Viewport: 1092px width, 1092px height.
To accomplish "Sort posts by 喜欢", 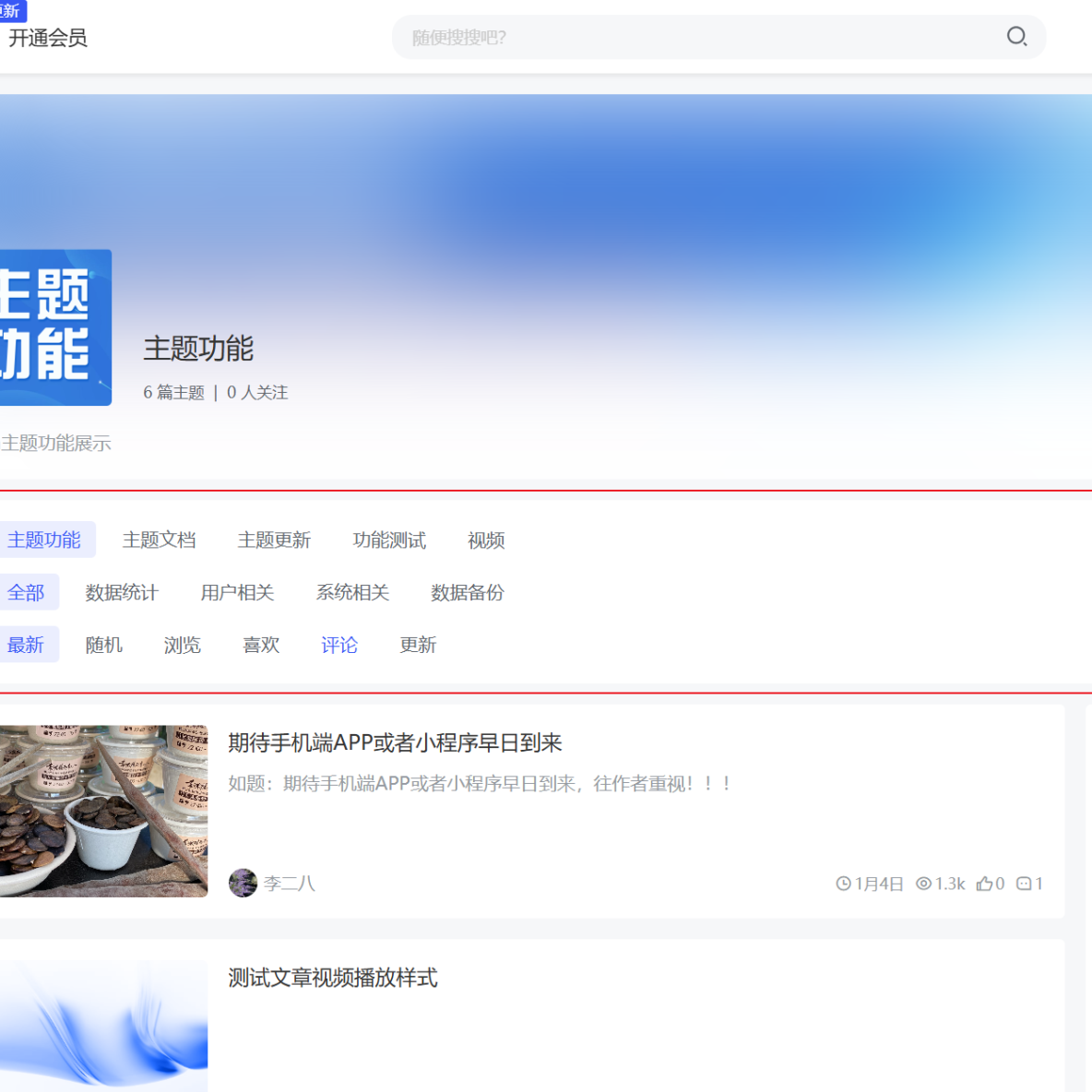I will pos(260,645).
